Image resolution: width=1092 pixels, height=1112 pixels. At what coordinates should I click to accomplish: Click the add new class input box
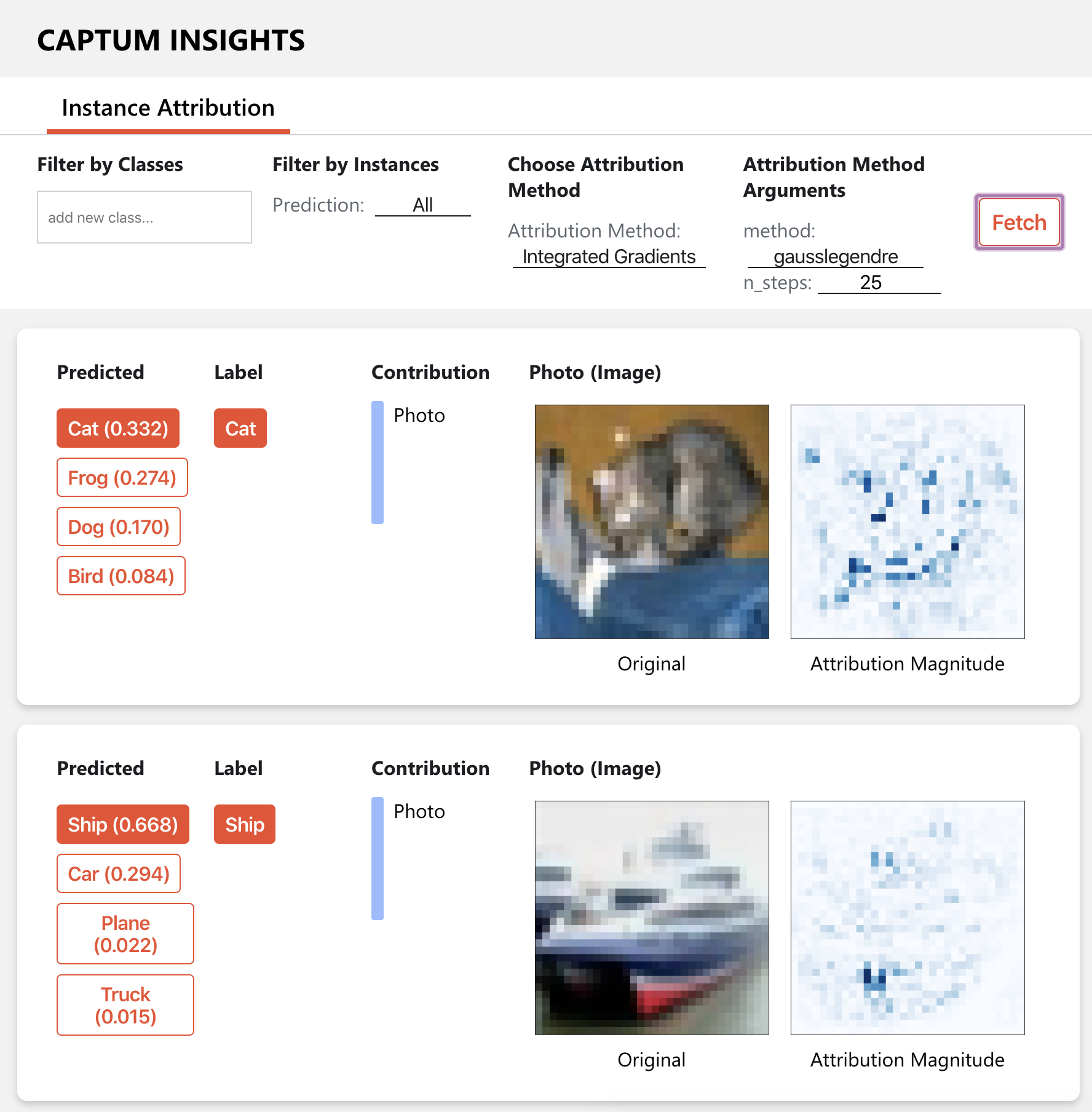click(144, 216)
